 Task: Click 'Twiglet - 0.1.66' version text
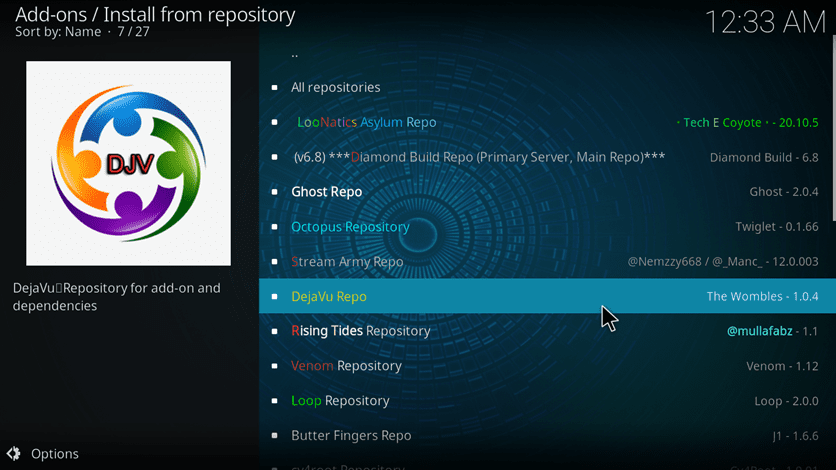(x=777, y=227)
